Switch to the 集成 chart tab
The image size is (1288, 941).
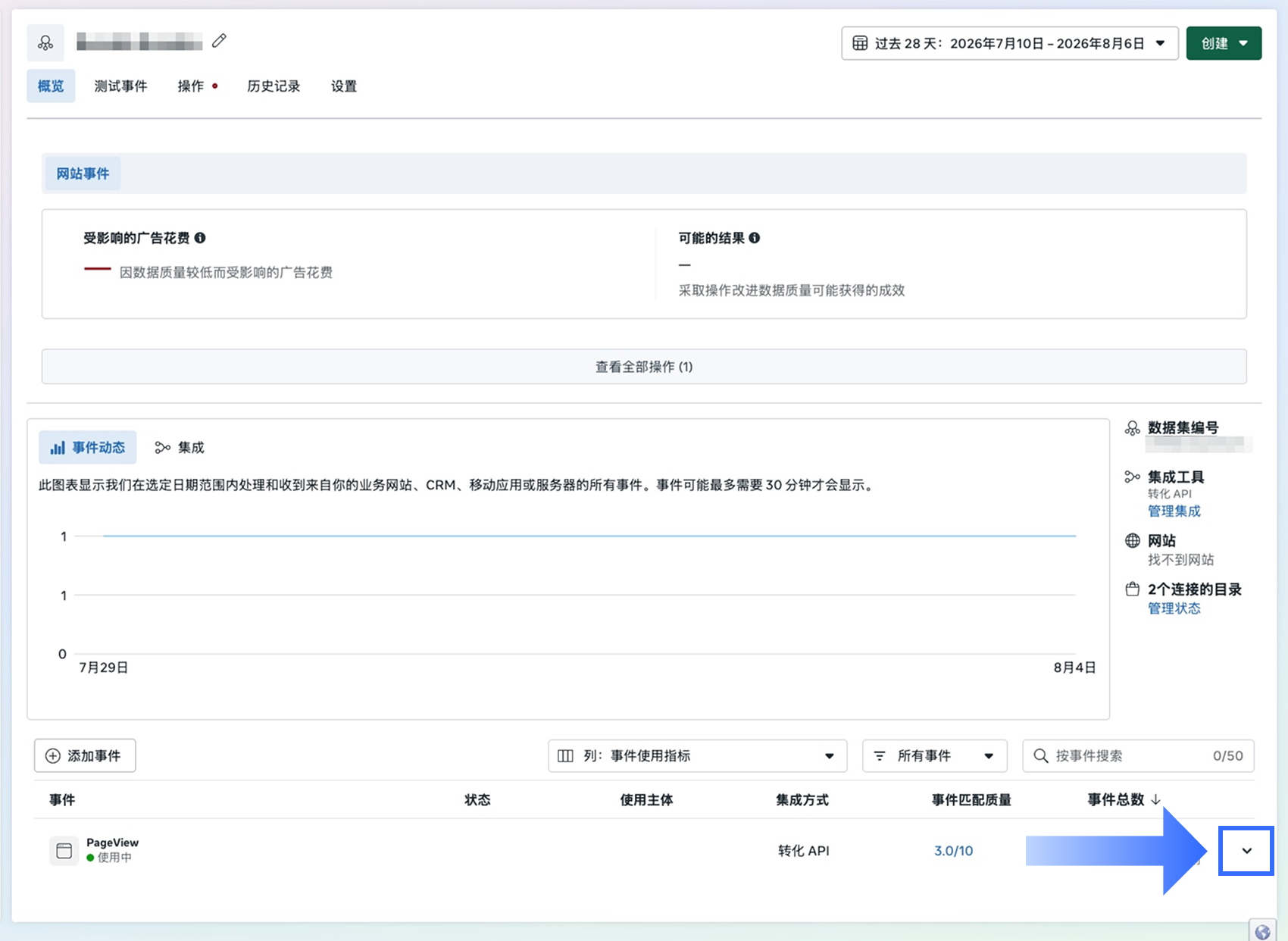click(180, 448)
